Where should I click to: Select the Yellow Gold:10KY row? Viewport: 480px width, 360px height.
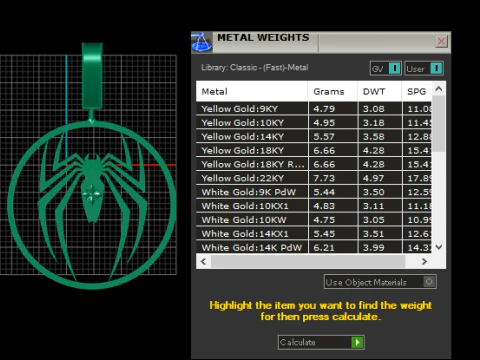coord(314,123)
